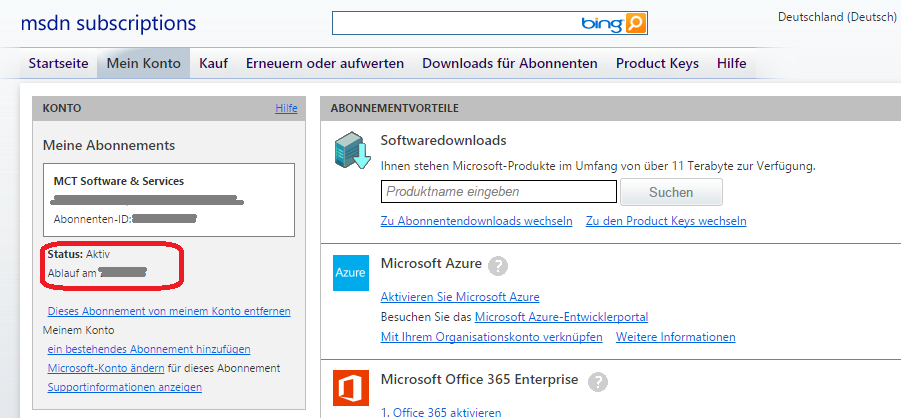
Task: Open help bubble next to Microsoft Azure
Action: click(498, 266)
